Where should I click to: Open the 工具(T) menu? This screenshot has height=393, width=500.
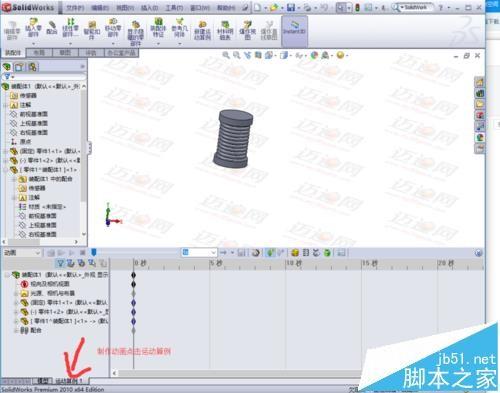(x=174, y=7)
